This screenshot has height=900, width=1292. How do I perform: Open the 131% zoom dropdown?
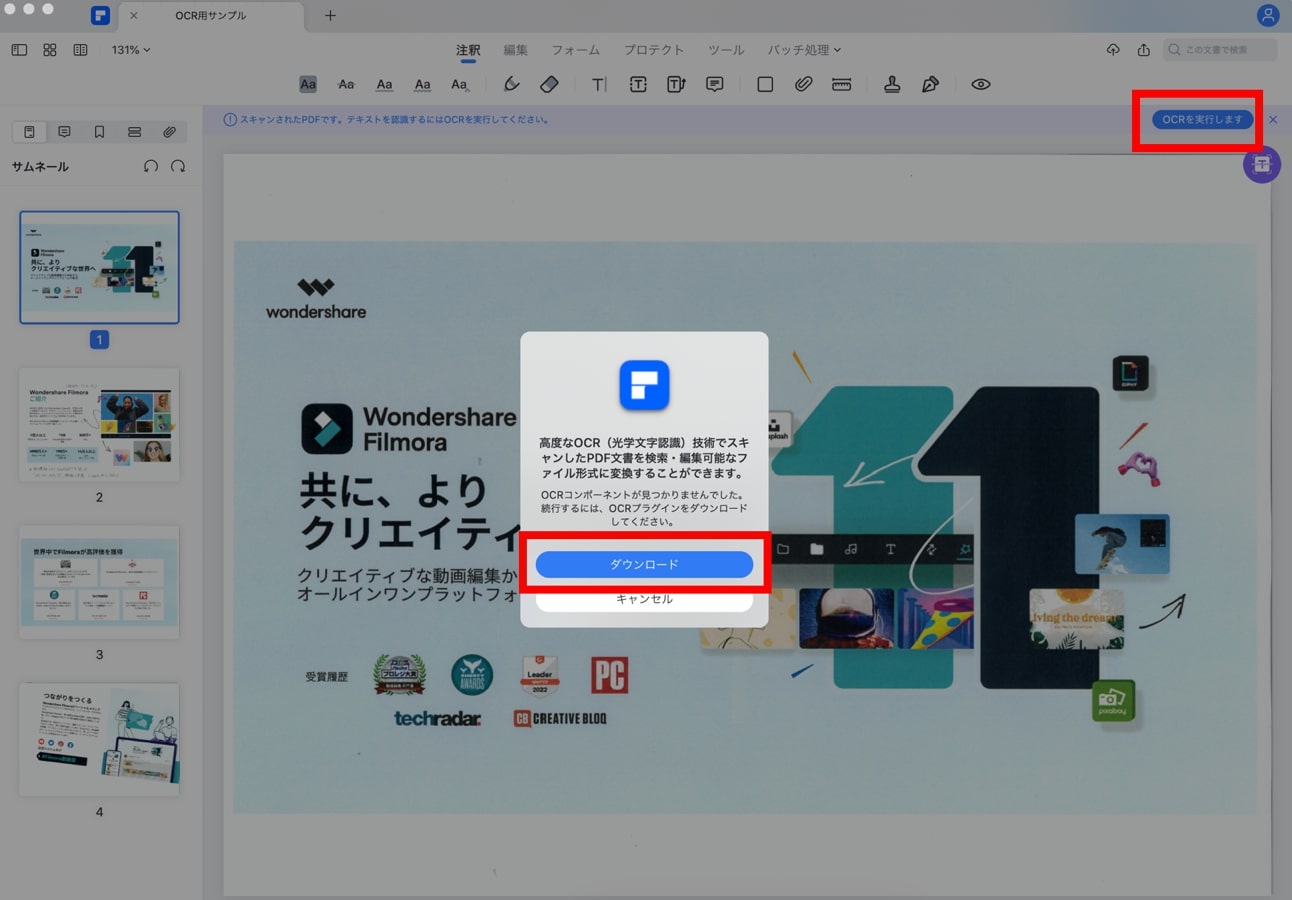point(131,50)
